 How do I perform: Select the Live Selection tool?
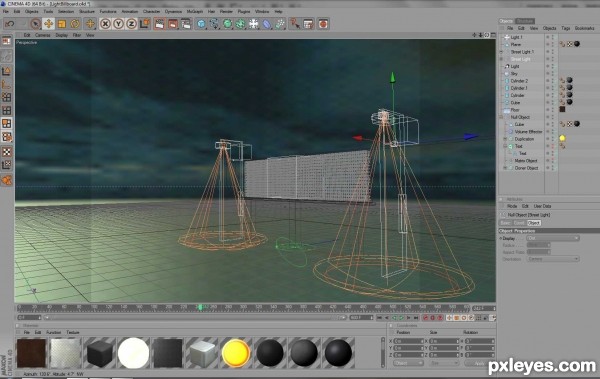coord(35,24)
